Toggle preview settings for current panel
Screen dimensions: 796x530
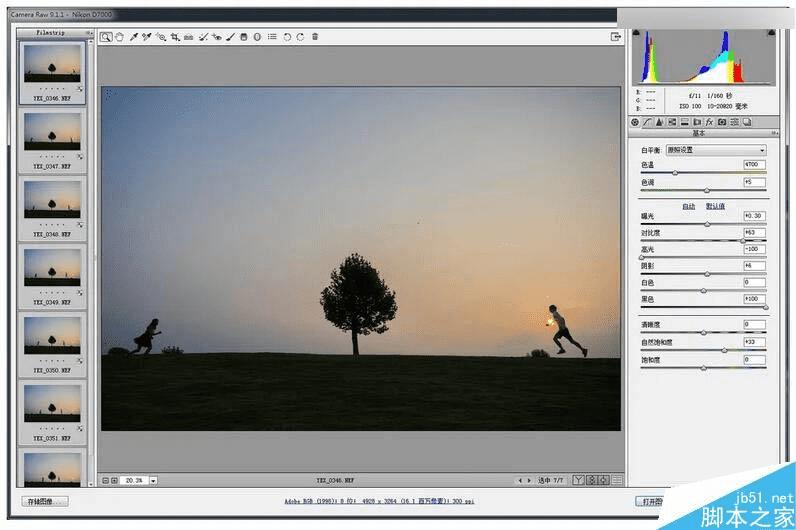coord(617,480)
